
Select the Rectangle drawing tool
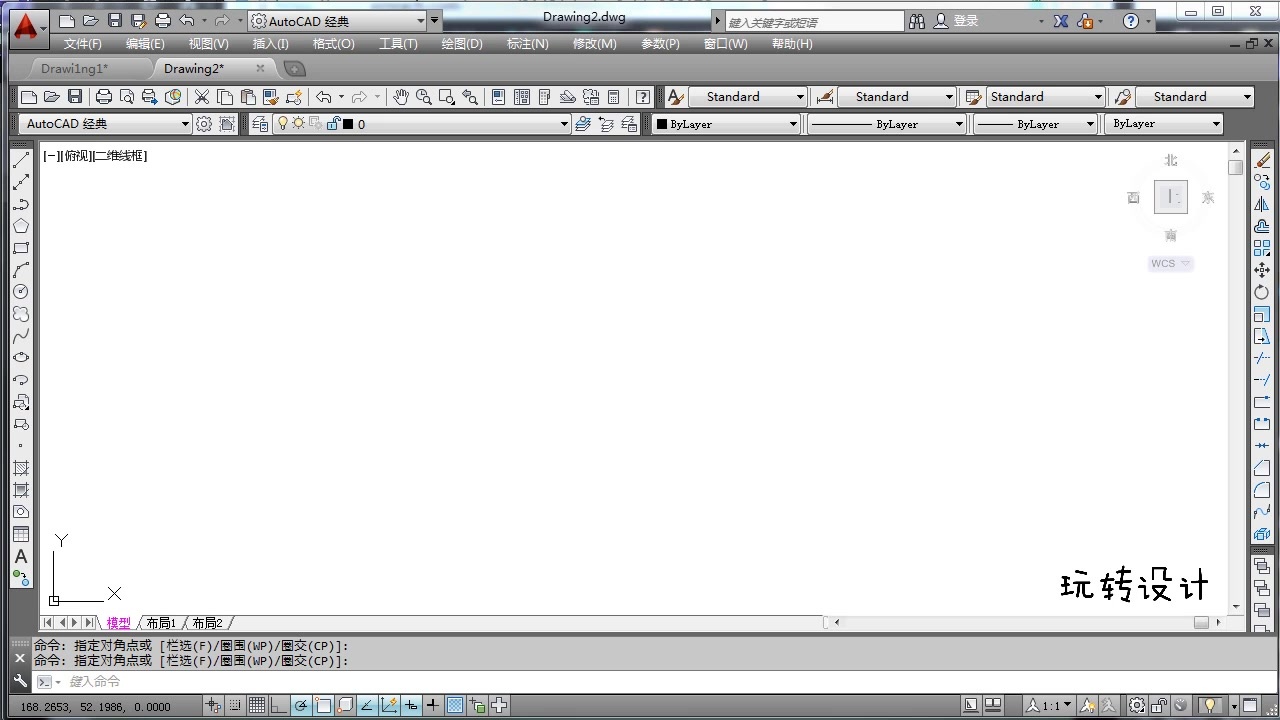click(x=21, y=249)
